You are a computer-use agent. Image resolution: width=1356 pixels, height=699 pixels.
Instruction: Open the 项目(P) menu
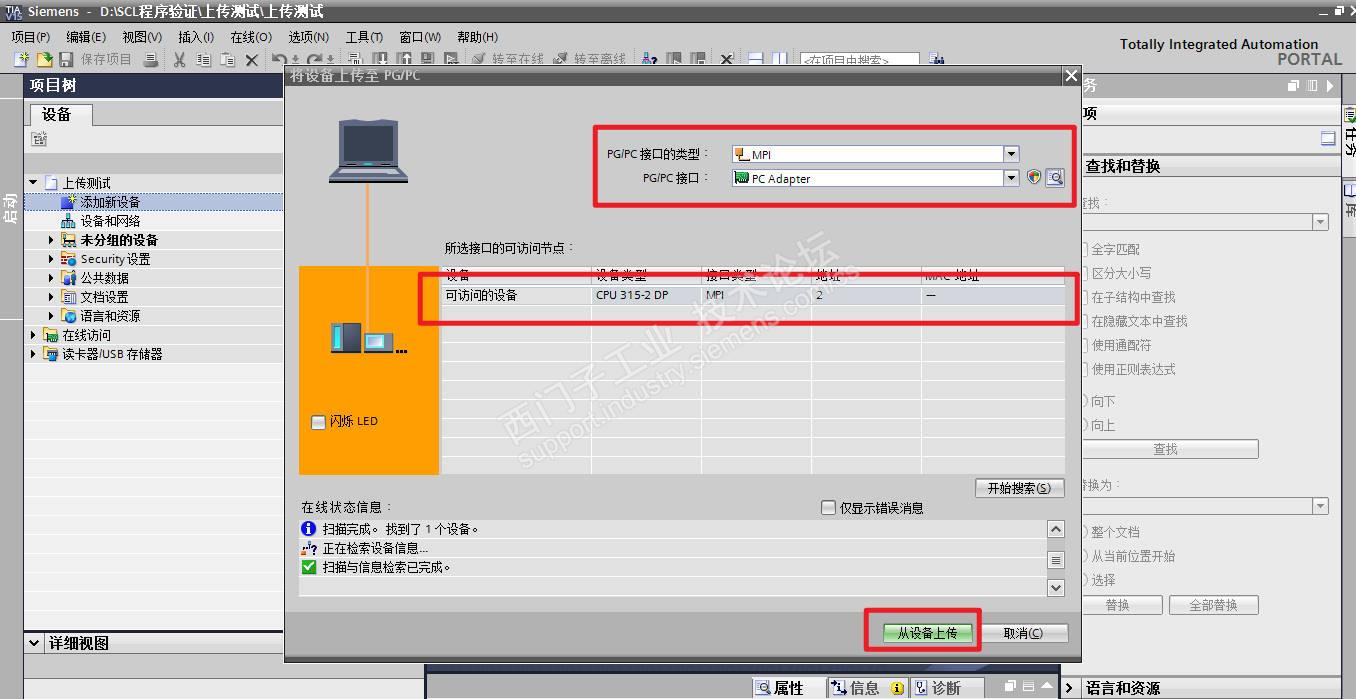31,37
